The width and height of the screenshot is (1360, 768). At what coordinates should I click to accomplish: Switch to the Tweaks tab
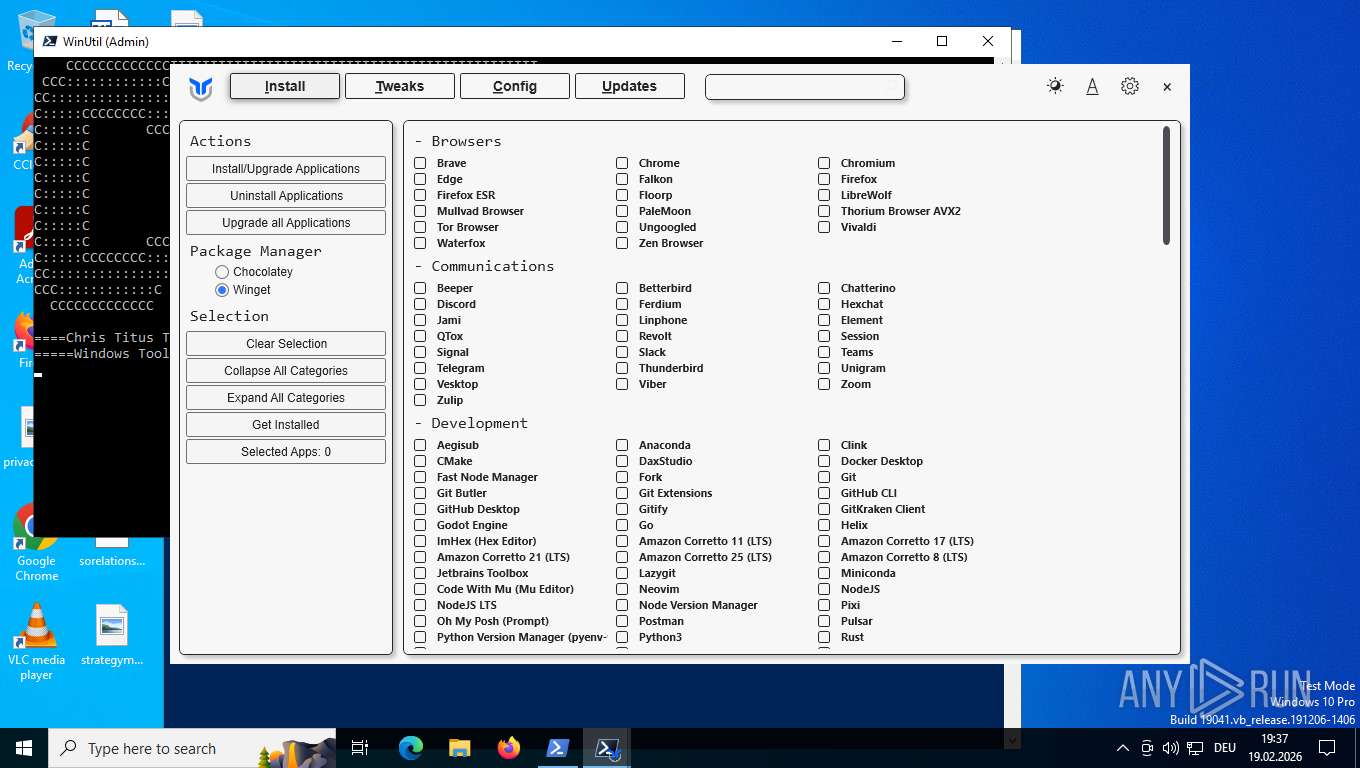tap(400, 87)
